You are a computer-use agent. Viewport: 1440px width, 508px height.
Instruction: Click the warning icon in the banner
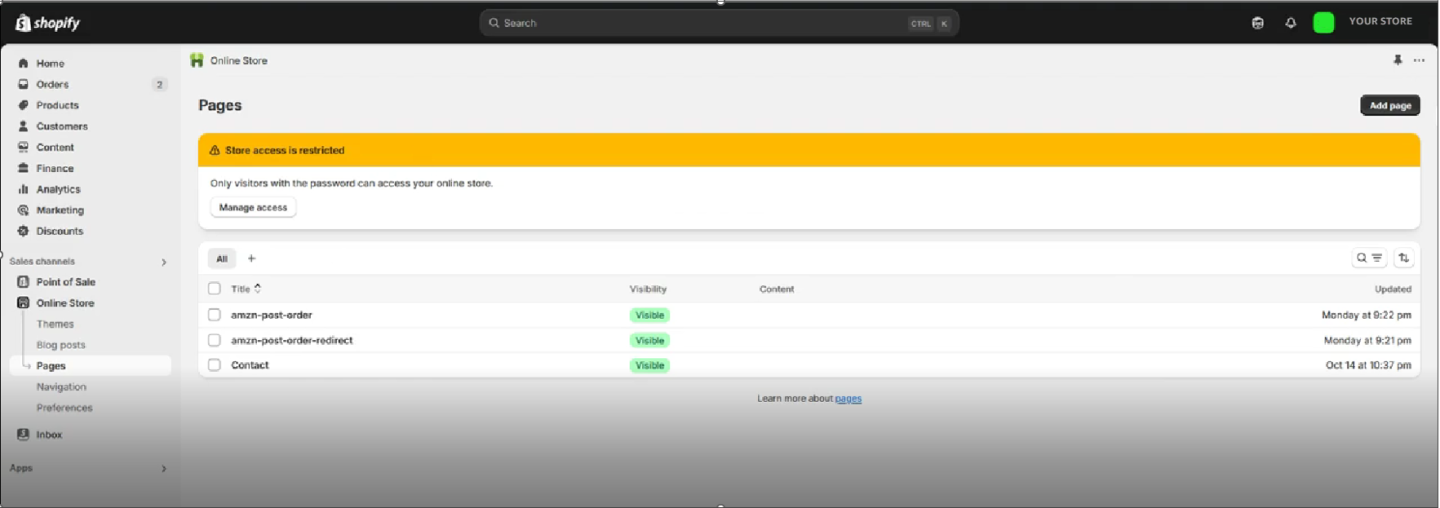(214, 150)
